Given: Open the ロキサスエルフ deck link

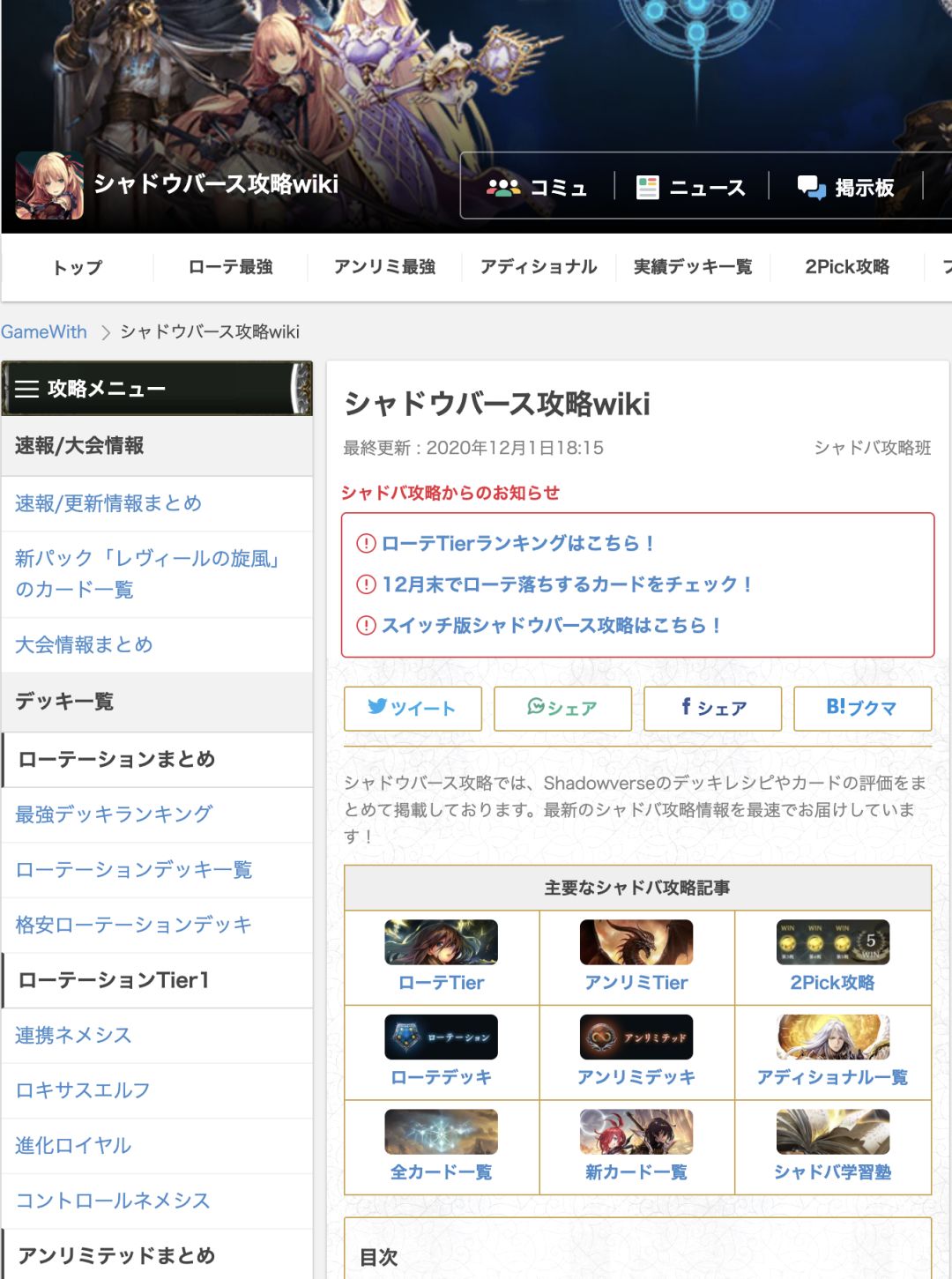Looking at the screenshot, I should 83,1090.
